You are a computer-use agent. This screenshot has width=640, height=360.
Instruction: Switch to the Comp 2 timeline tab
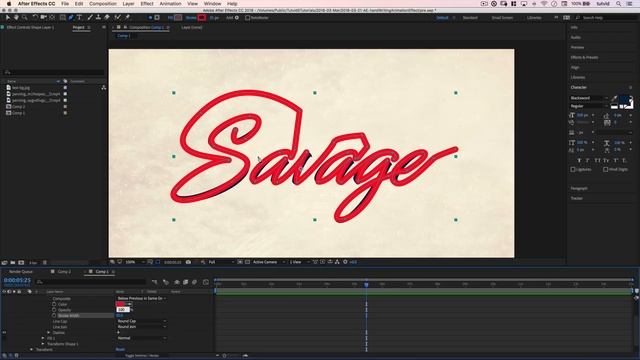coord(64,271)
